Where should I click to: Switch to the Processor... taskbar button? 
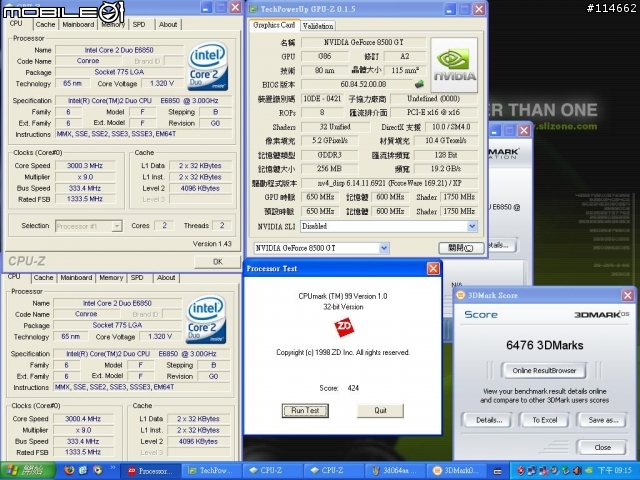[151, 471]
